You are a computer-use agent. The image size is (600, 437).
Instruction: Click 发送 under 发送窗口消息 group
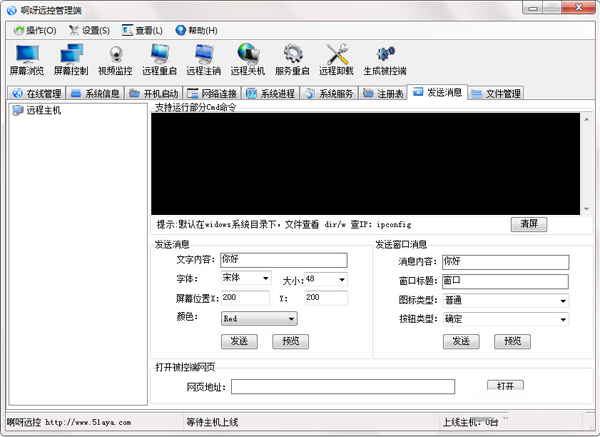tap(461, 341)
